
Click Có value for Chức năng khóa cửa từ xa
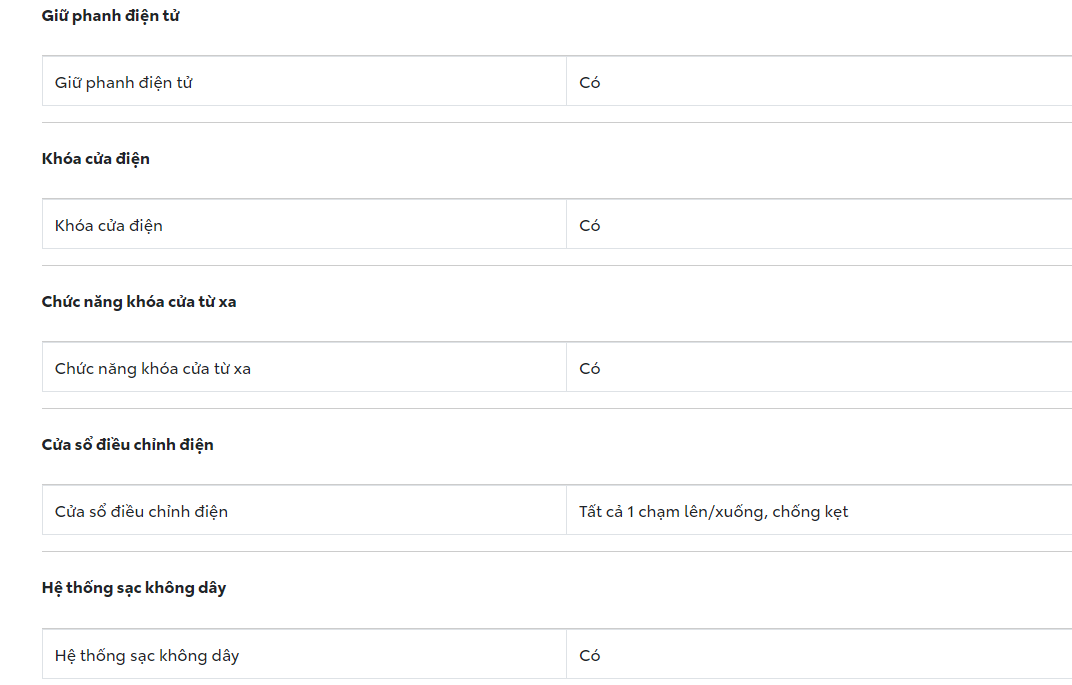point(590,369)
